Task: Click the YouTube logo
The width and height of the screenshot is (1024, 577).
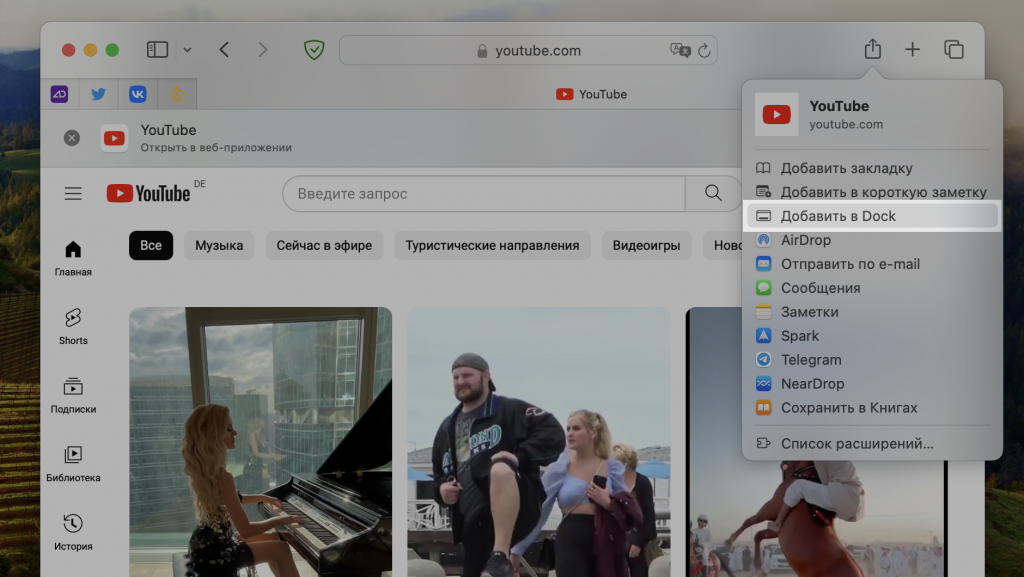Action: pos(148,193)
